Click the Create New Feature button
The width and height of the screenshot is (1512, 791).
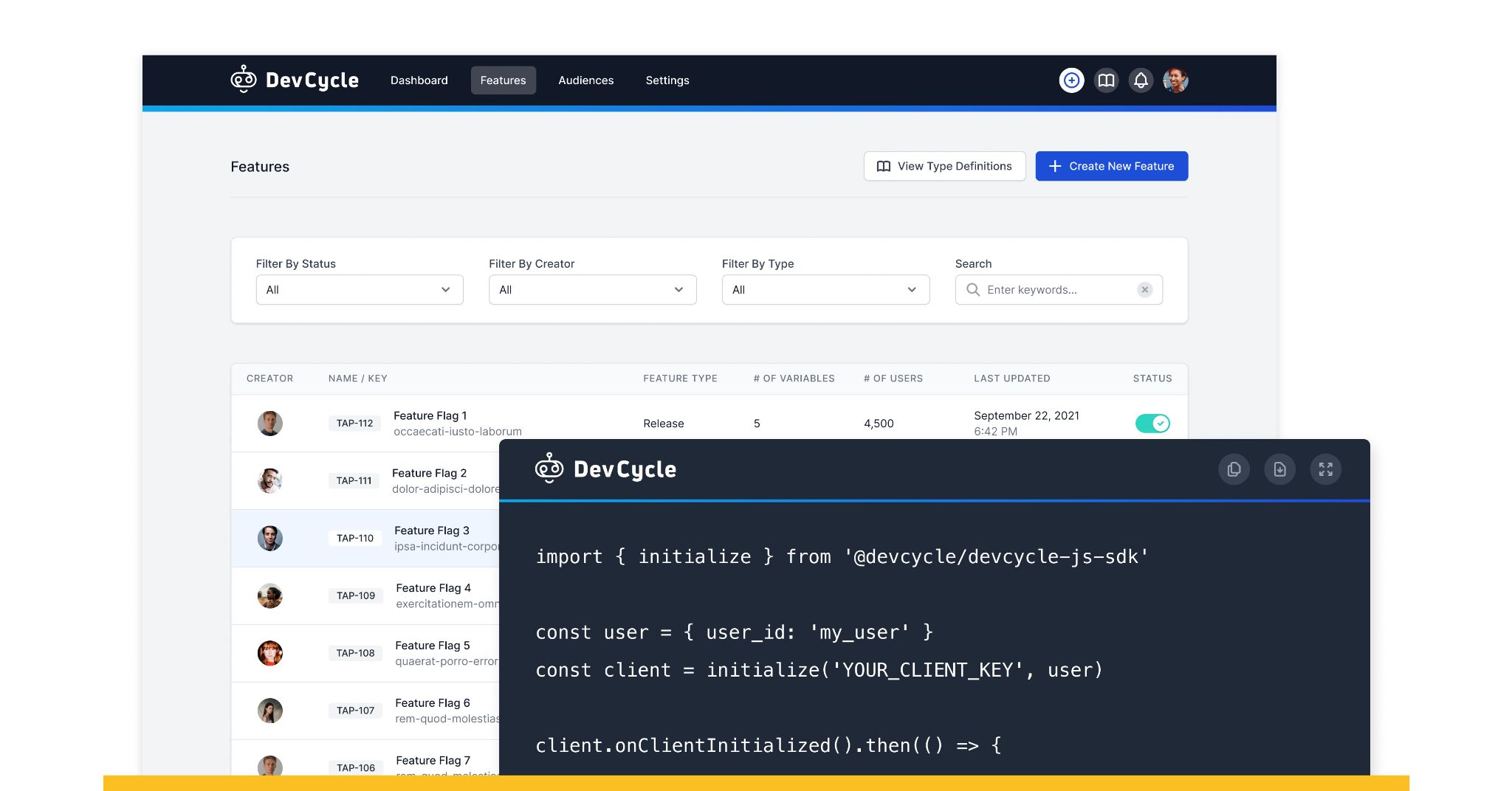(1111, 166)
